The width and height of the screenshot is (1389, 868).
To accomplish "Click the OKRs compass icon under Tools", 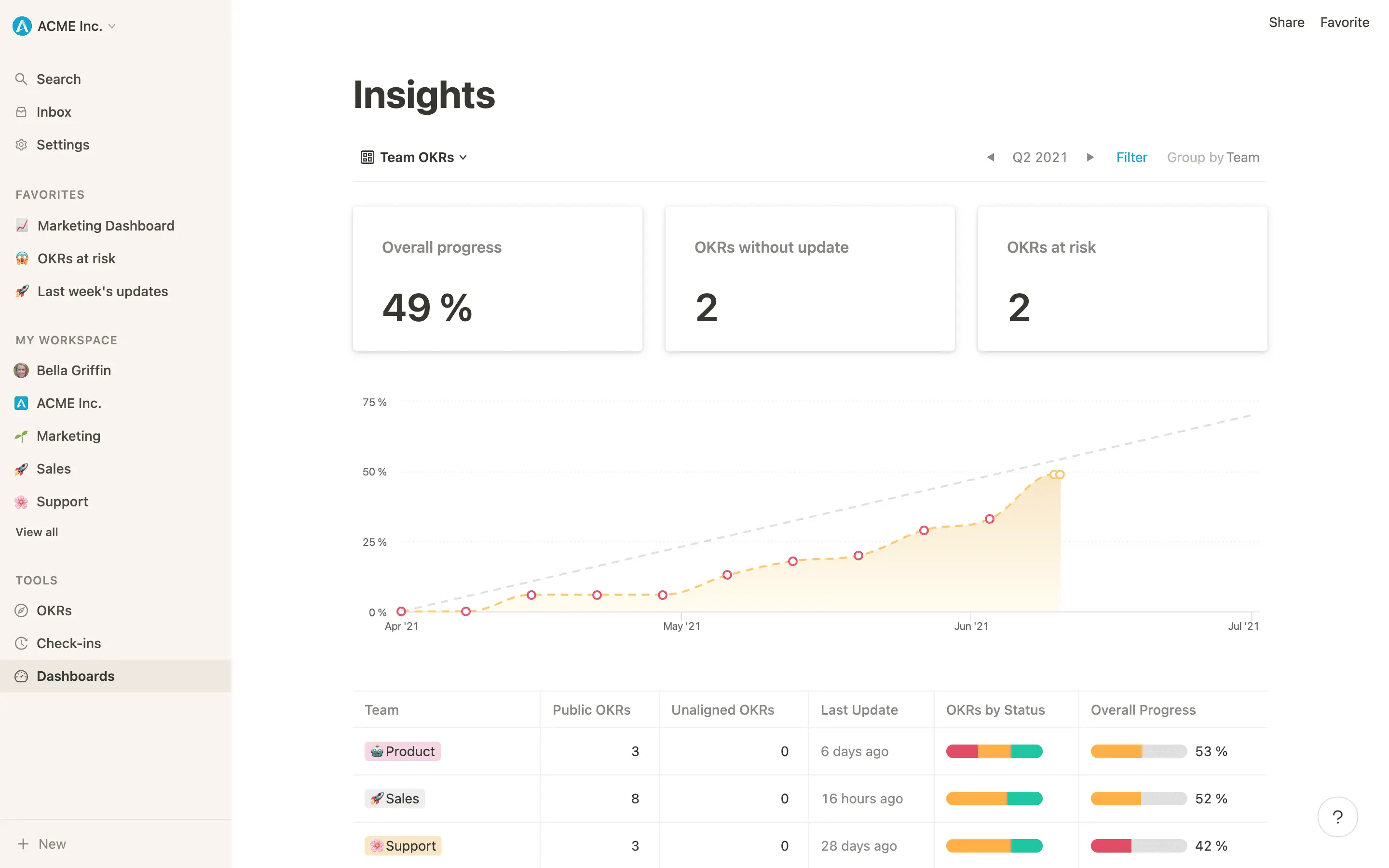I will click(x=21, y=611).
